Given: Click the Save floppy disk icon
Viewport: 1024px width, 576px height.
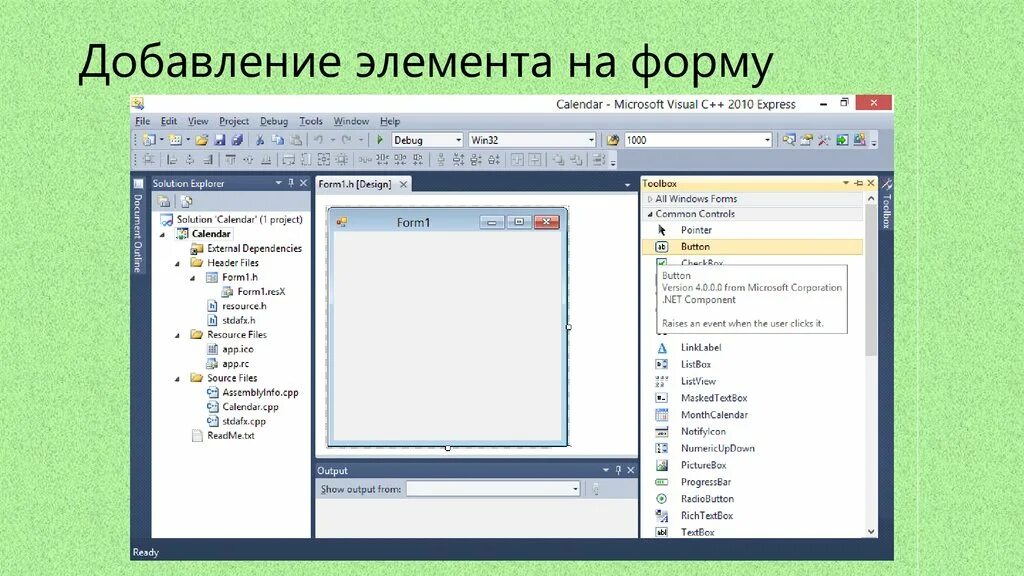Looking at the screenshot, I should tap(219, 140).
